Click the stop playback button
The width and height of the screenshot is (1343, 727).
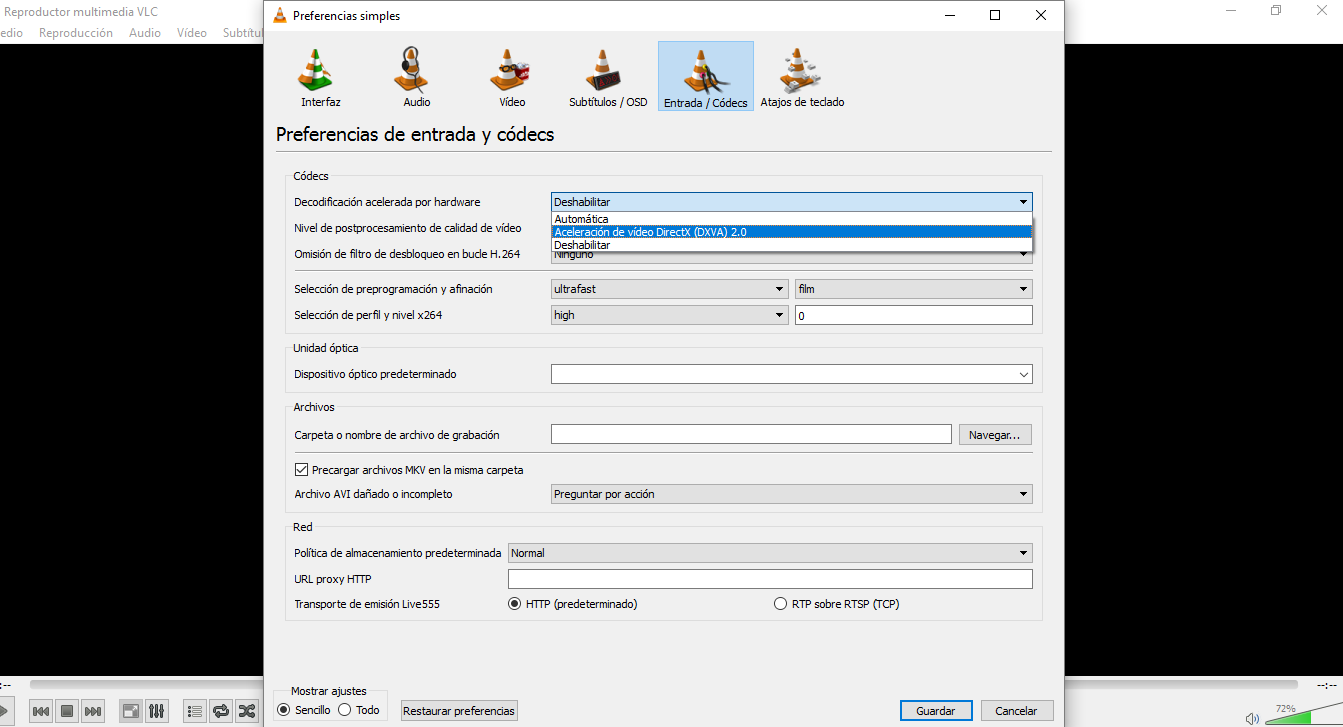pos(67,711)
